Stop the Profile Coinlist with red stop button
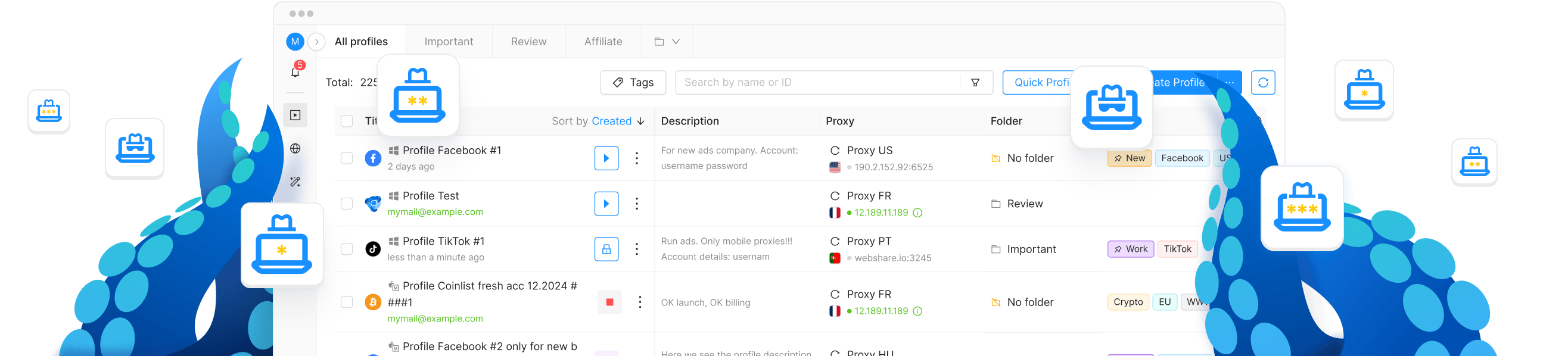Viewport: 1568px width, 356px height. coord(610,302)
